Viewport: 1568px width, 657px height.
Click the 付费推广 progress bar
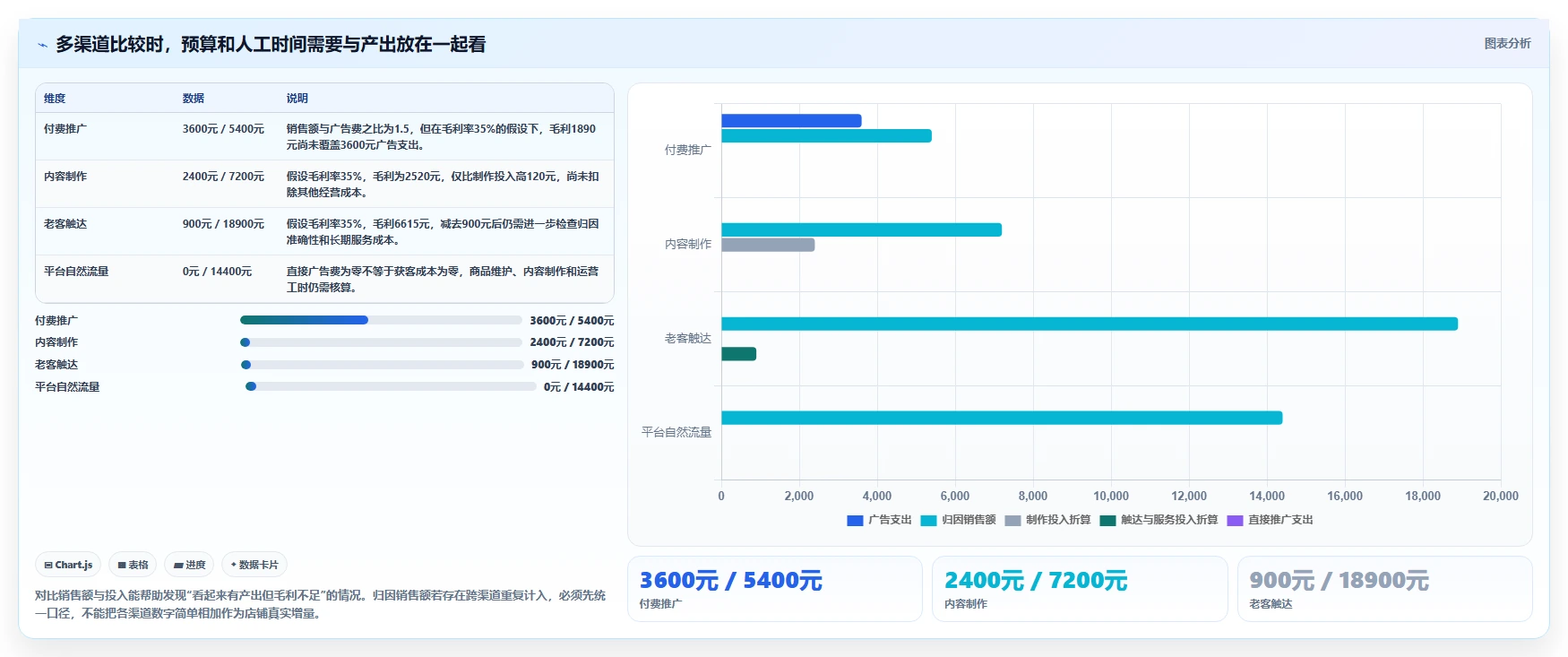click(381, 320)
